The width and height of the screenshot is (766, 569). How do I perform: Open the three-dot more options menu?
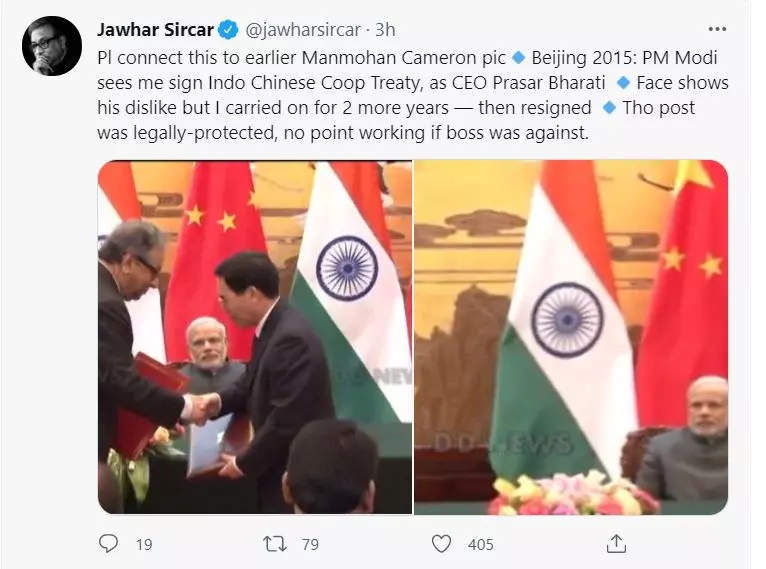pos(717,29)
